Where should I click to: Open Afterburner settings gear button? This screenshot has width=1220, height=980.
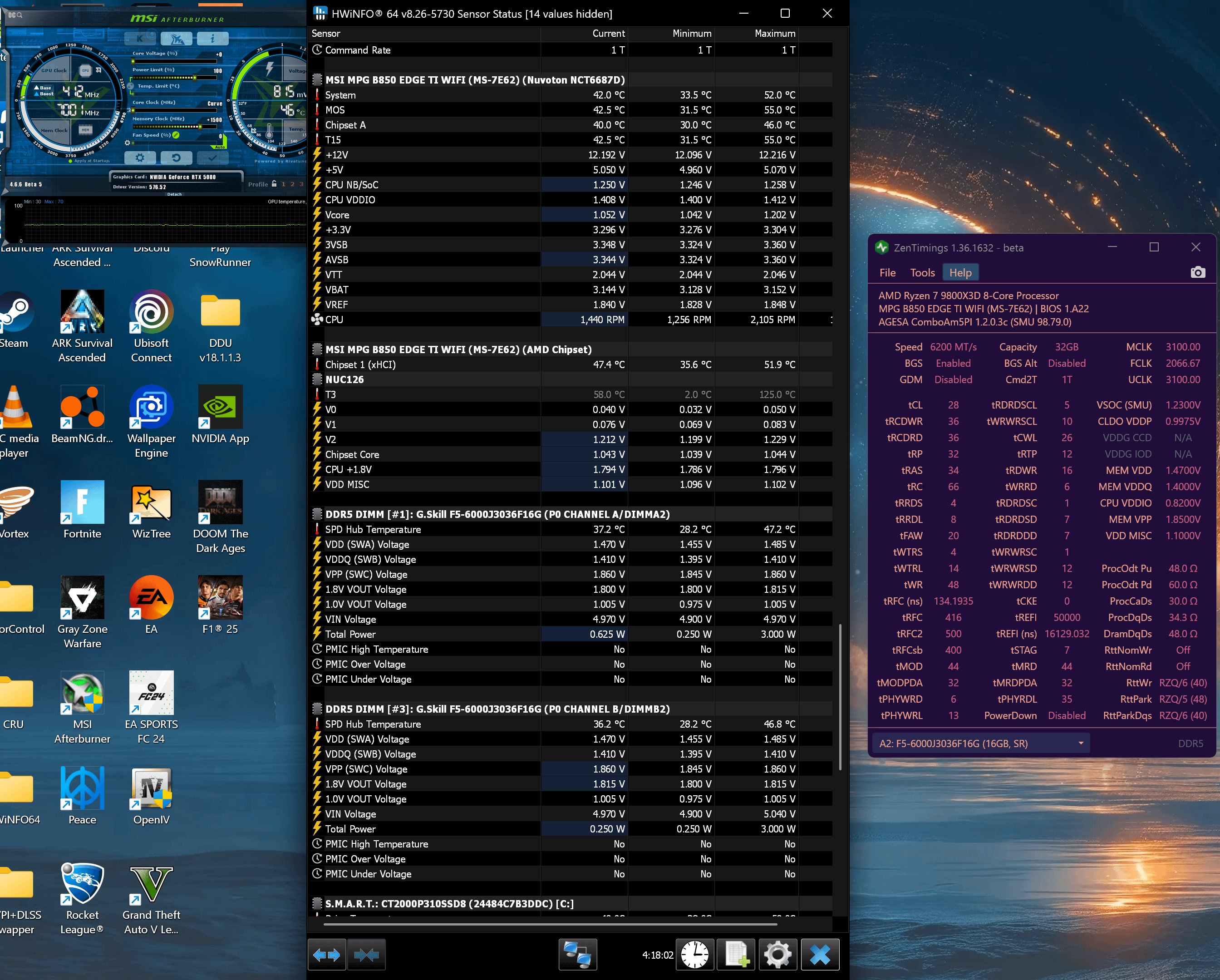click(140, 158)
